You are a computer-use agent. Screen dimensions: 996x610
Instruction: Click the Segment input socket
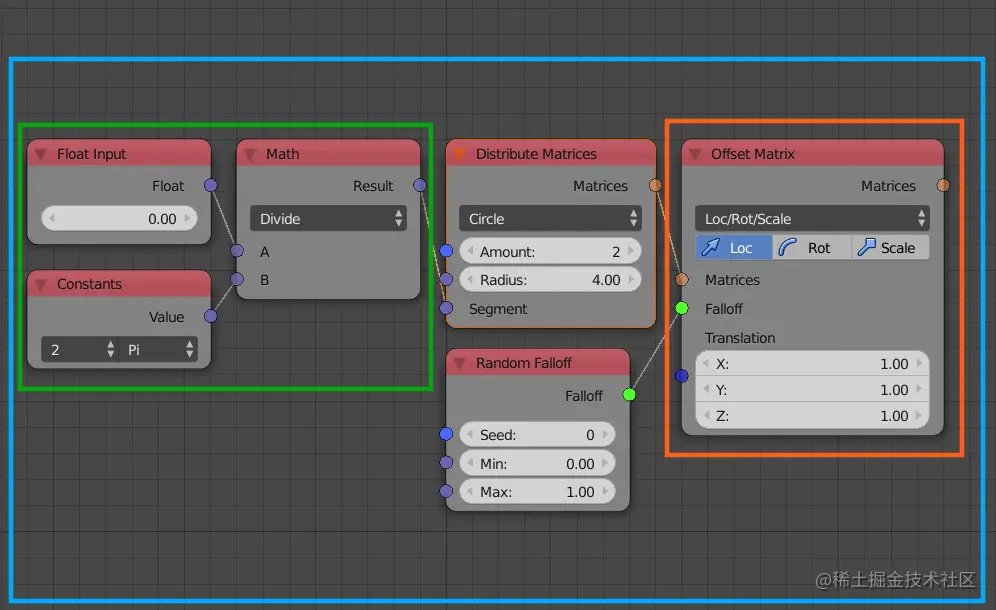447,308
